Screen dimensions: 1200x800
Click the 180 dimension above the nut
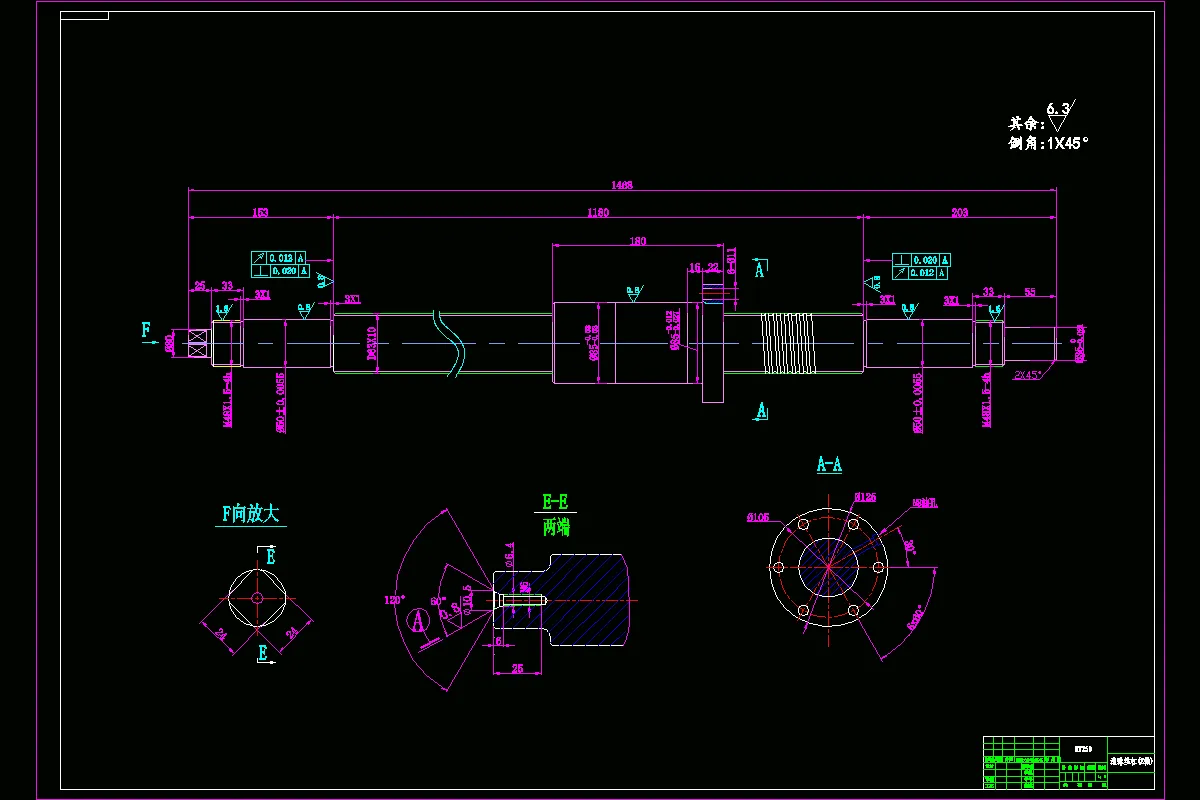[638, 241]
